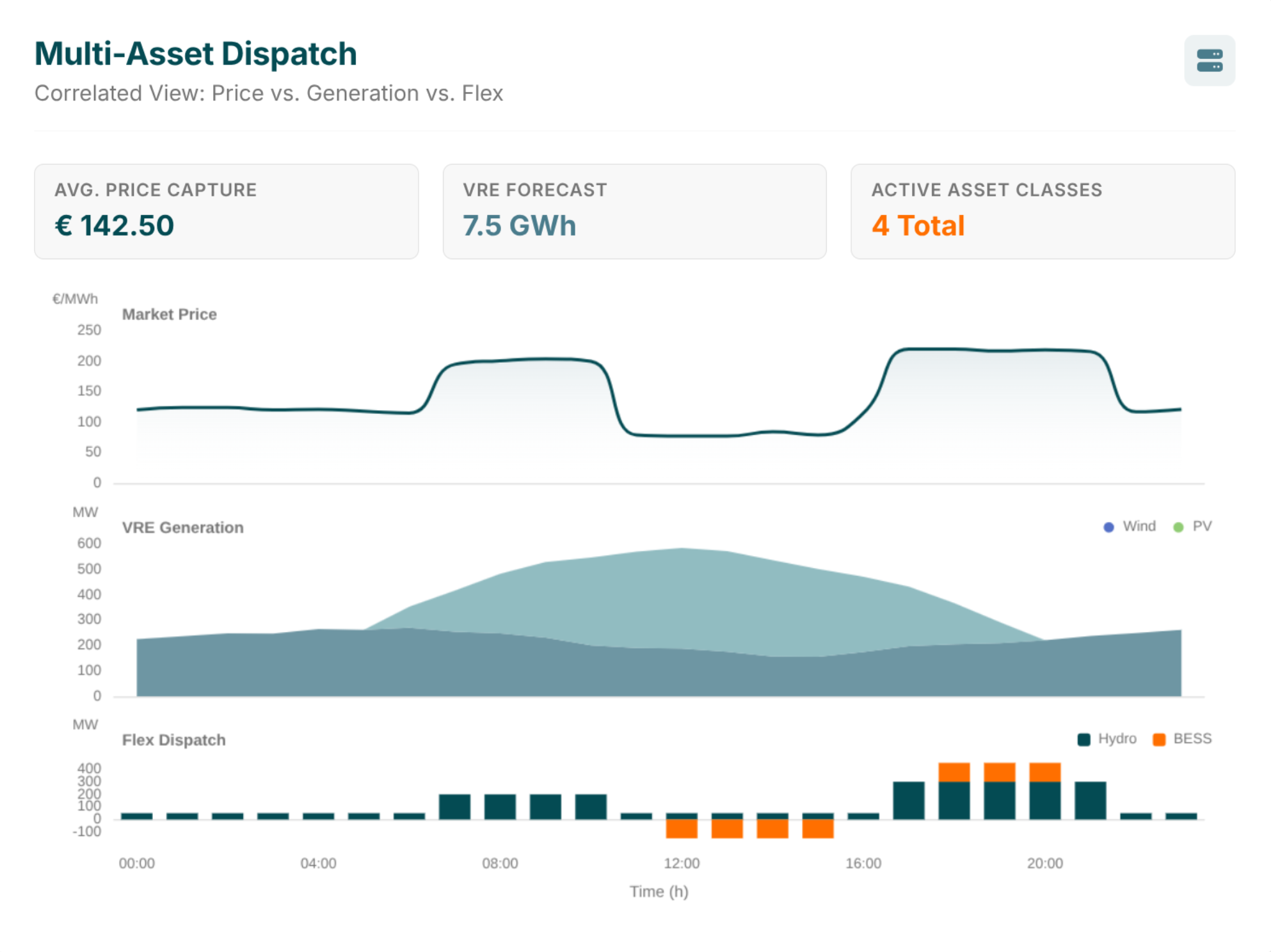Toggle Hydro series in Flex legend
This screenshot has height=952, width=1271.
(x=1117, y=738)
